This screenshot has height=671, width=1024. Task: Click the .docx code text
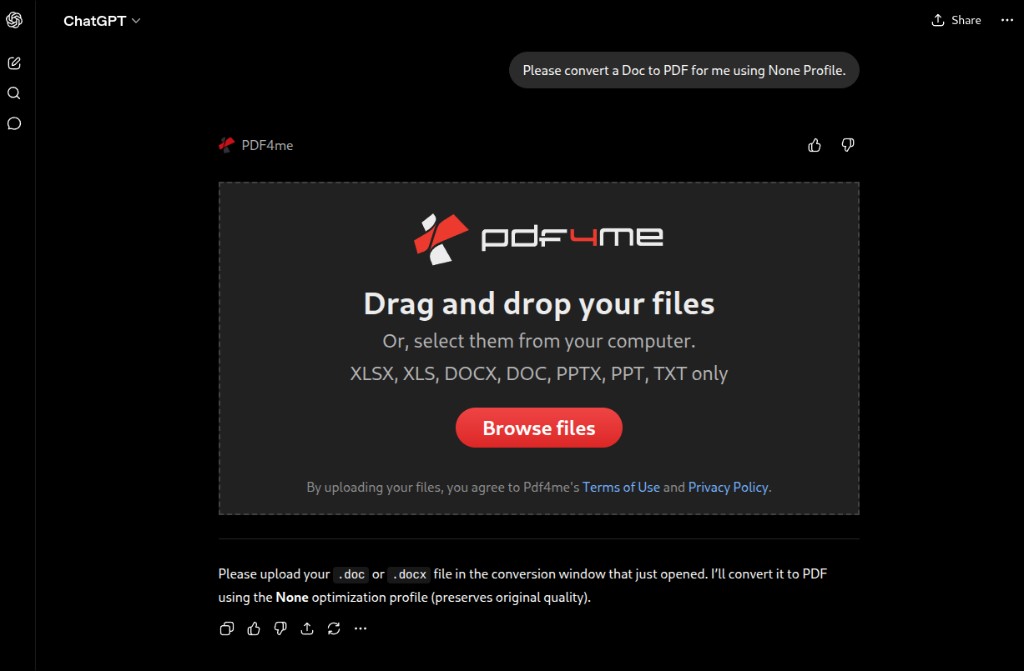tap(409, 575)
